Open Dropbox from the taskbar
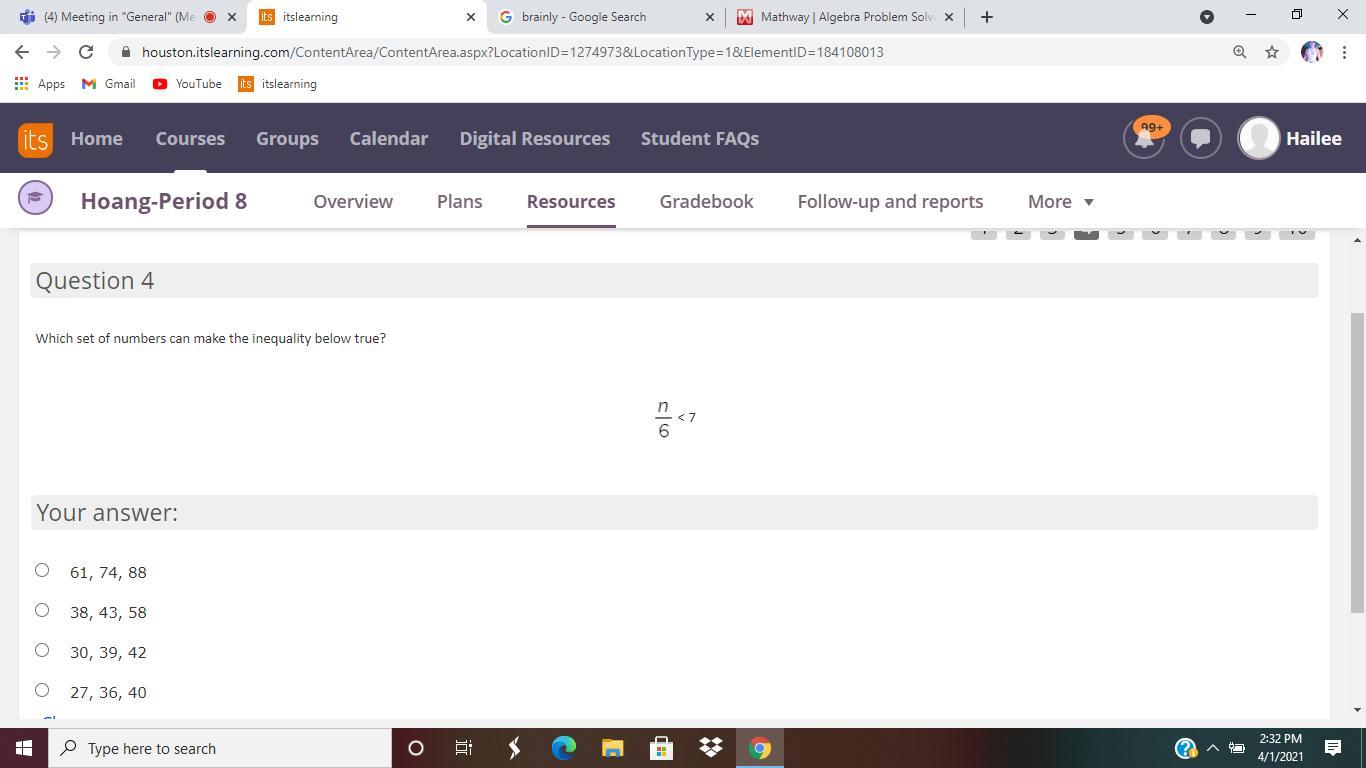1366x768 pixels. 710,748
